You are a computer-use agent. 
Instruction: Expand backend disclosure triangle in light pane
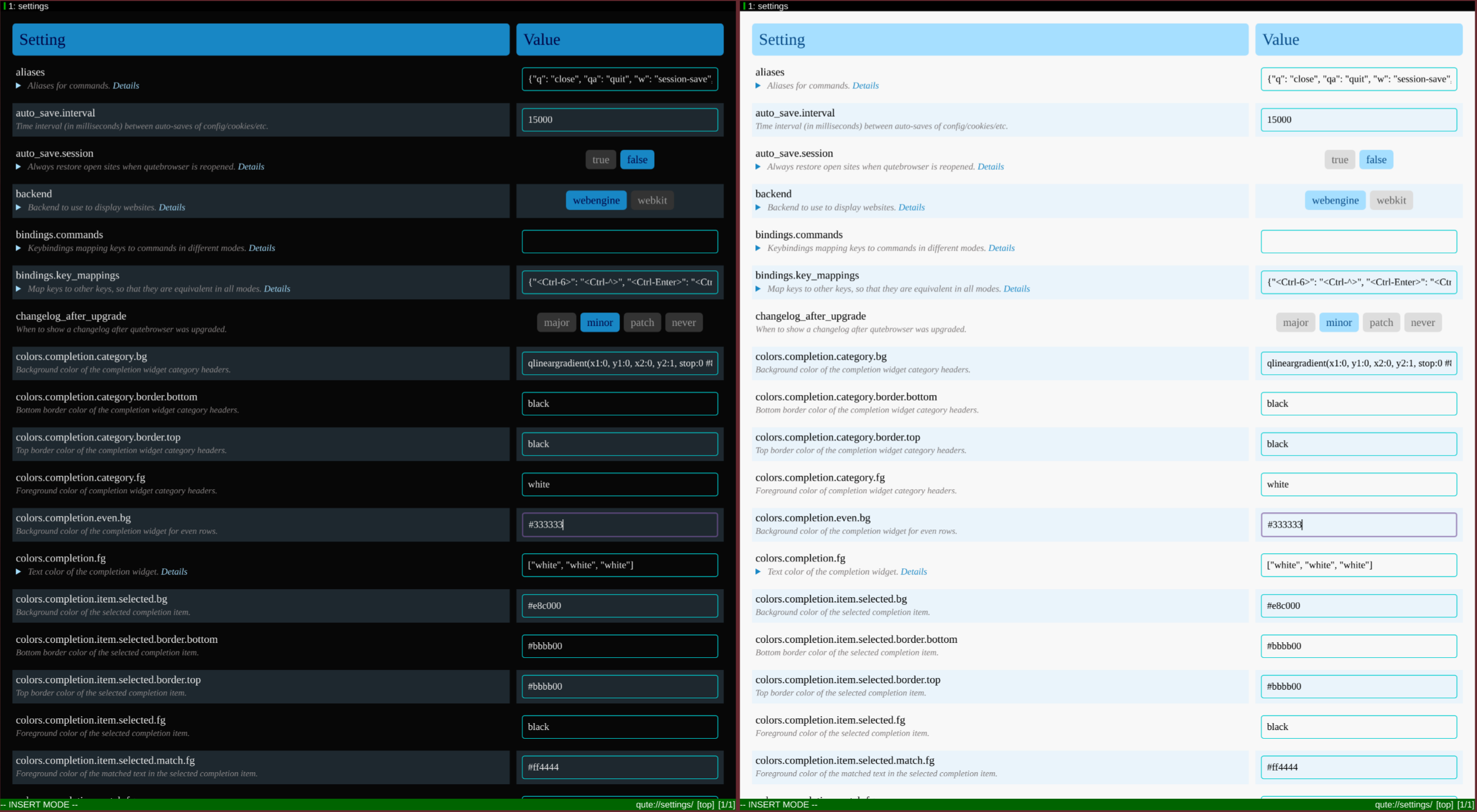coord(758,207)
